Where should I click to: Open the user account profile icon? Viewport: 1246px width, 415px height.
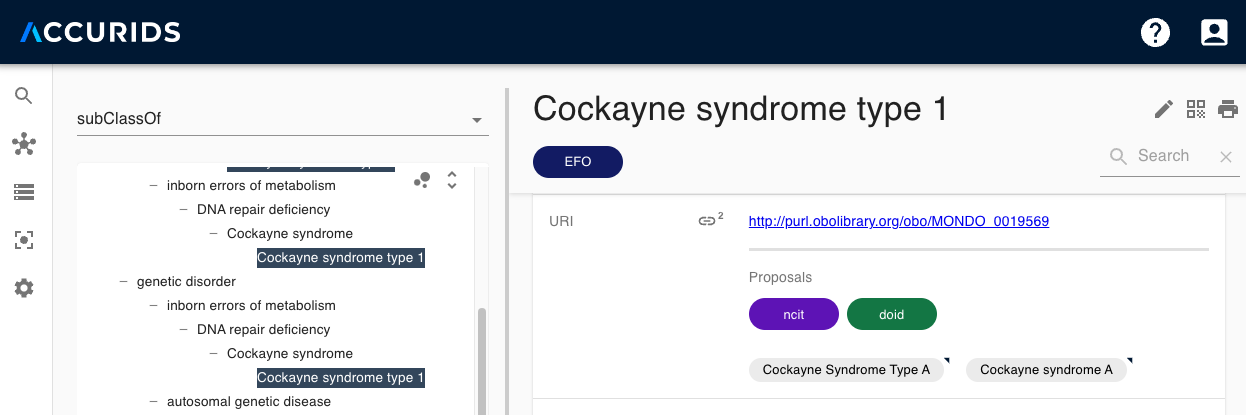pos(1214,33)
